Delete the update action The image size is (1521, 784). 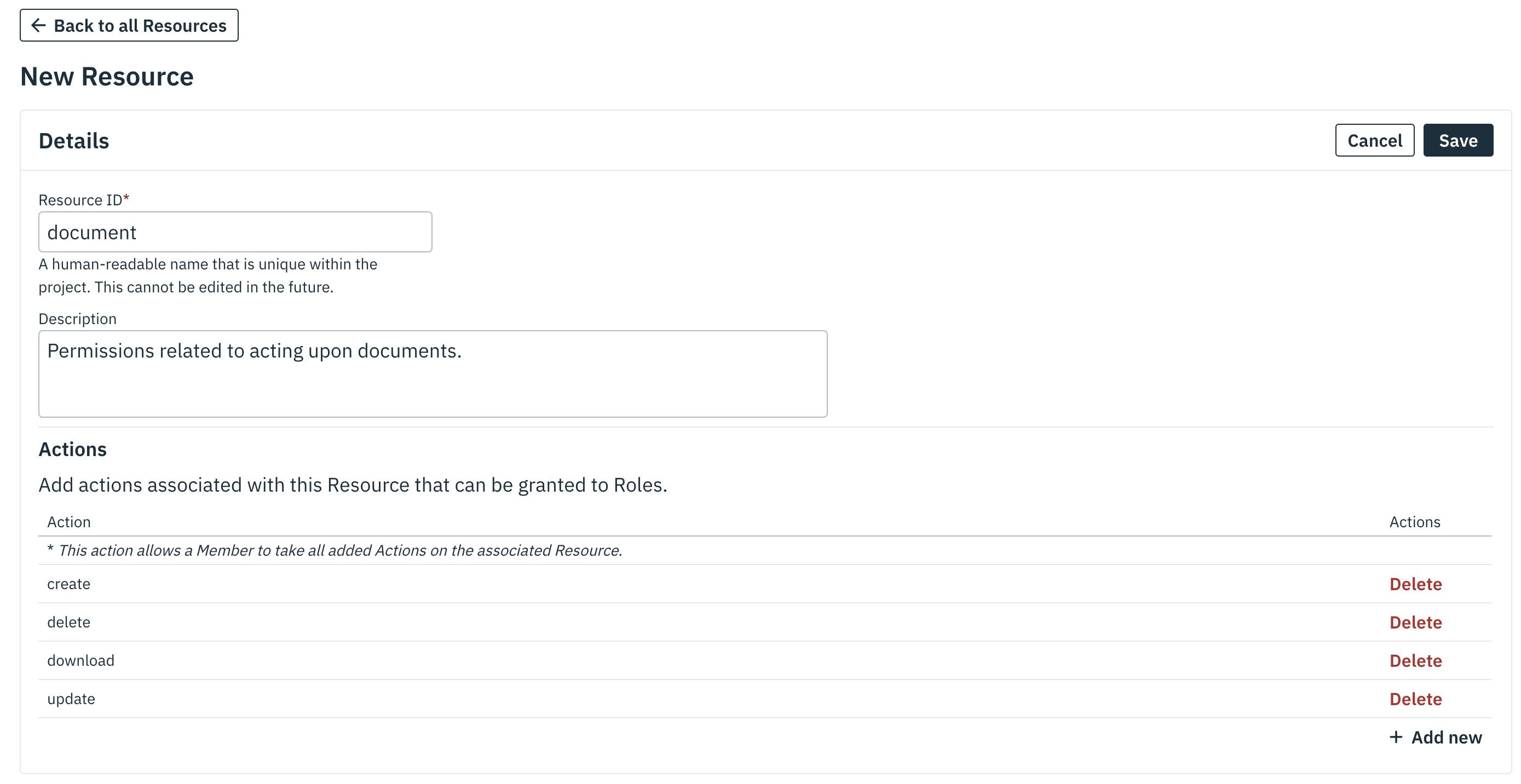click(1415, 699)
